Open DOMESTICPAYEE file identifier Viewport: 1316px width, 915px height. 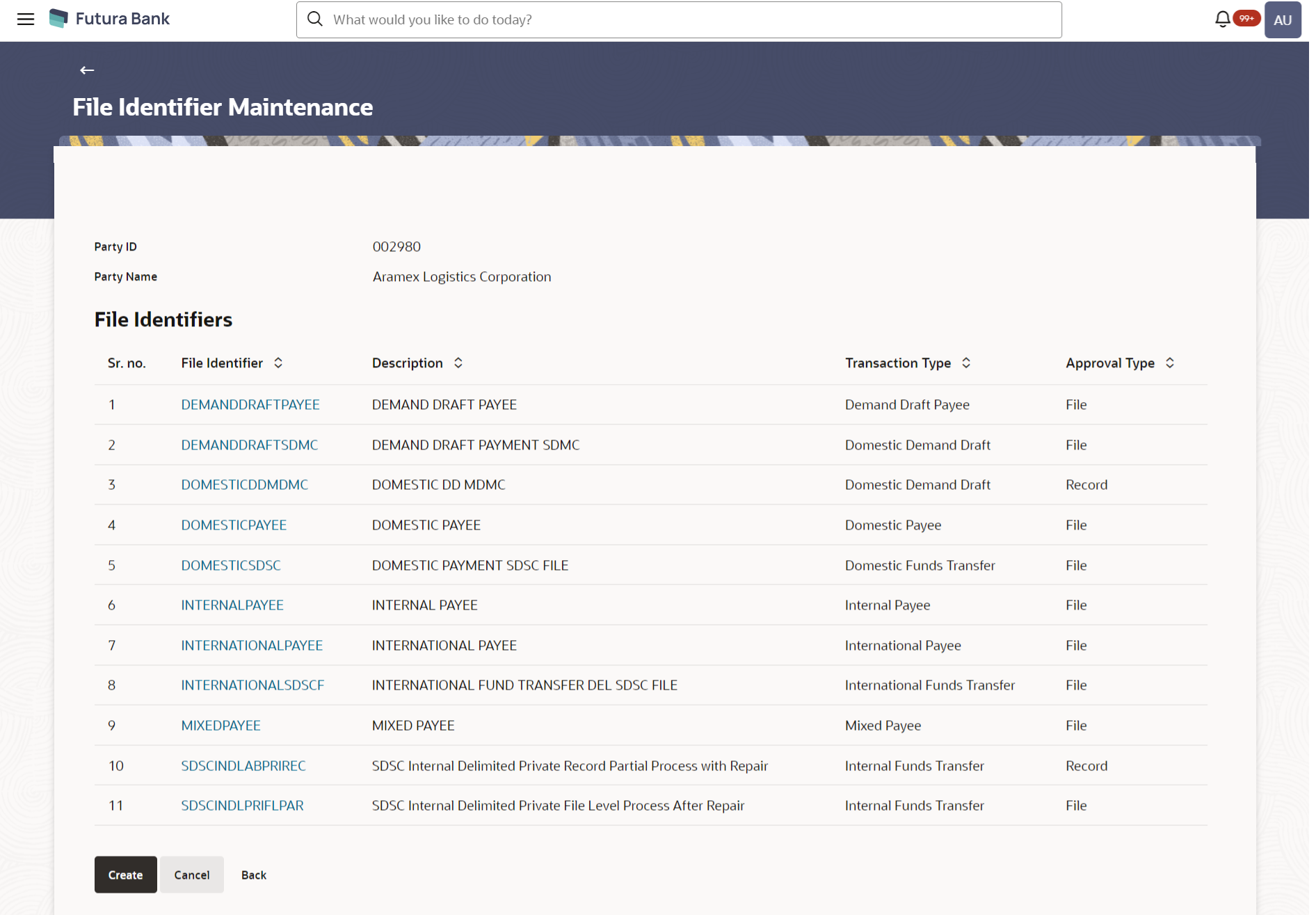coord(234,525)
